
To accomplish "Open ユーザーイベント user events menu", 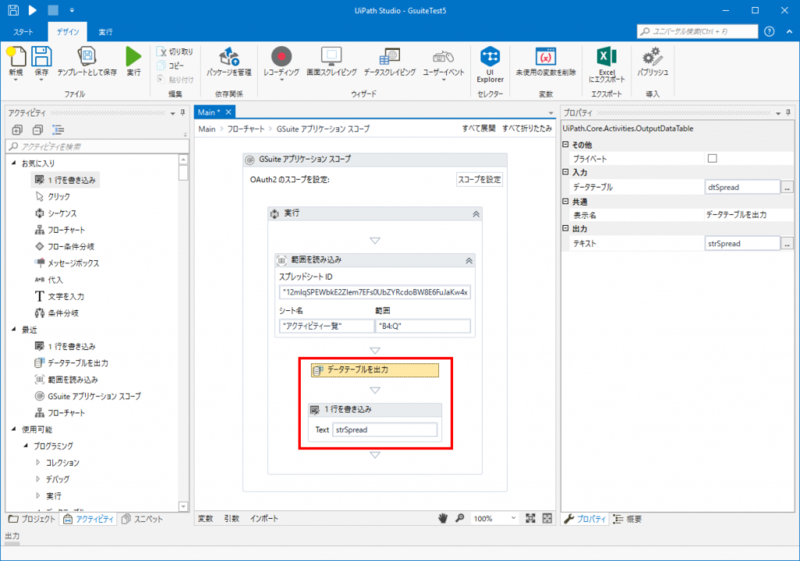I will click(x=443, y=63).
